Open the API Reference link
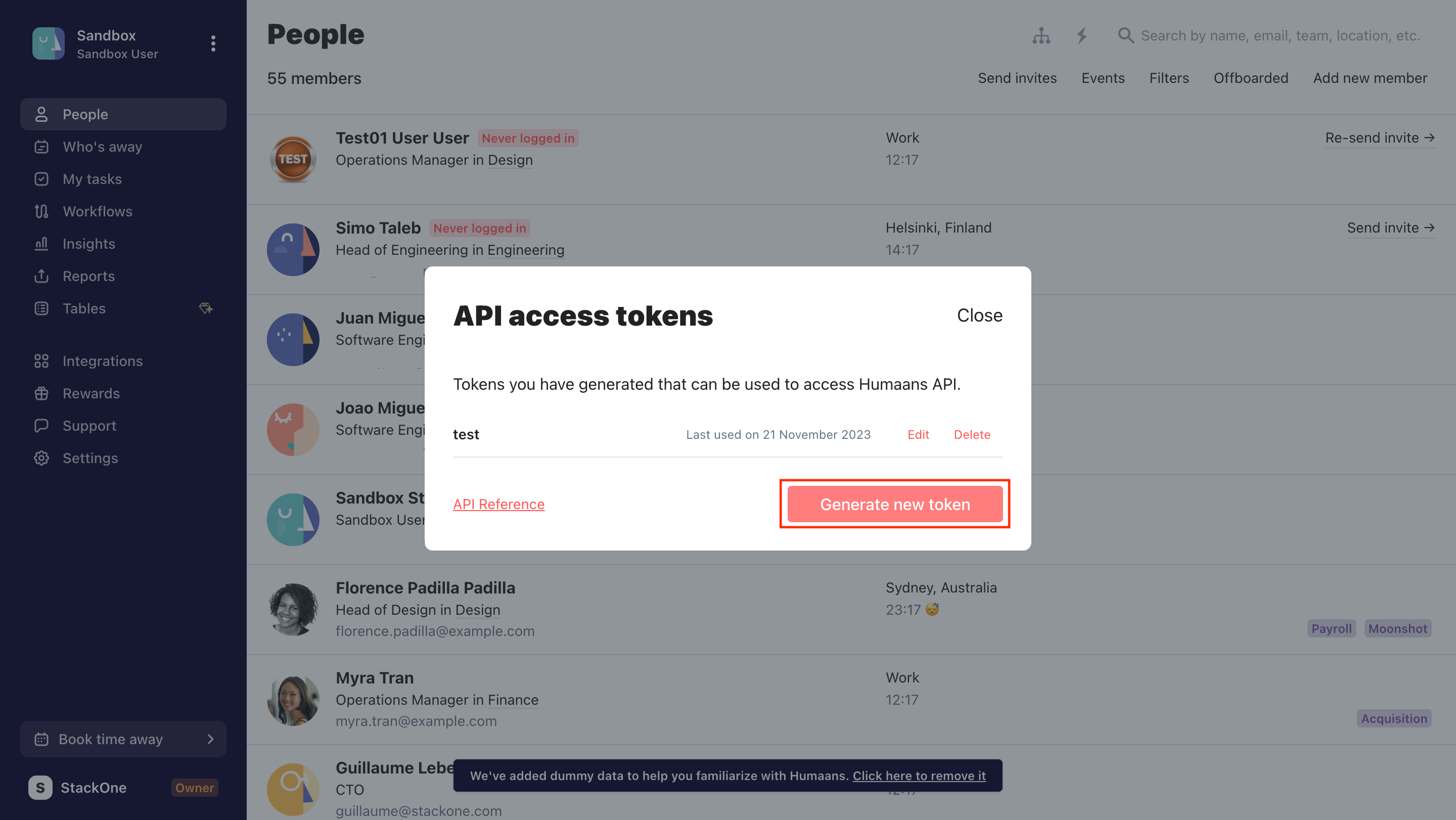 tap(498, 504)
